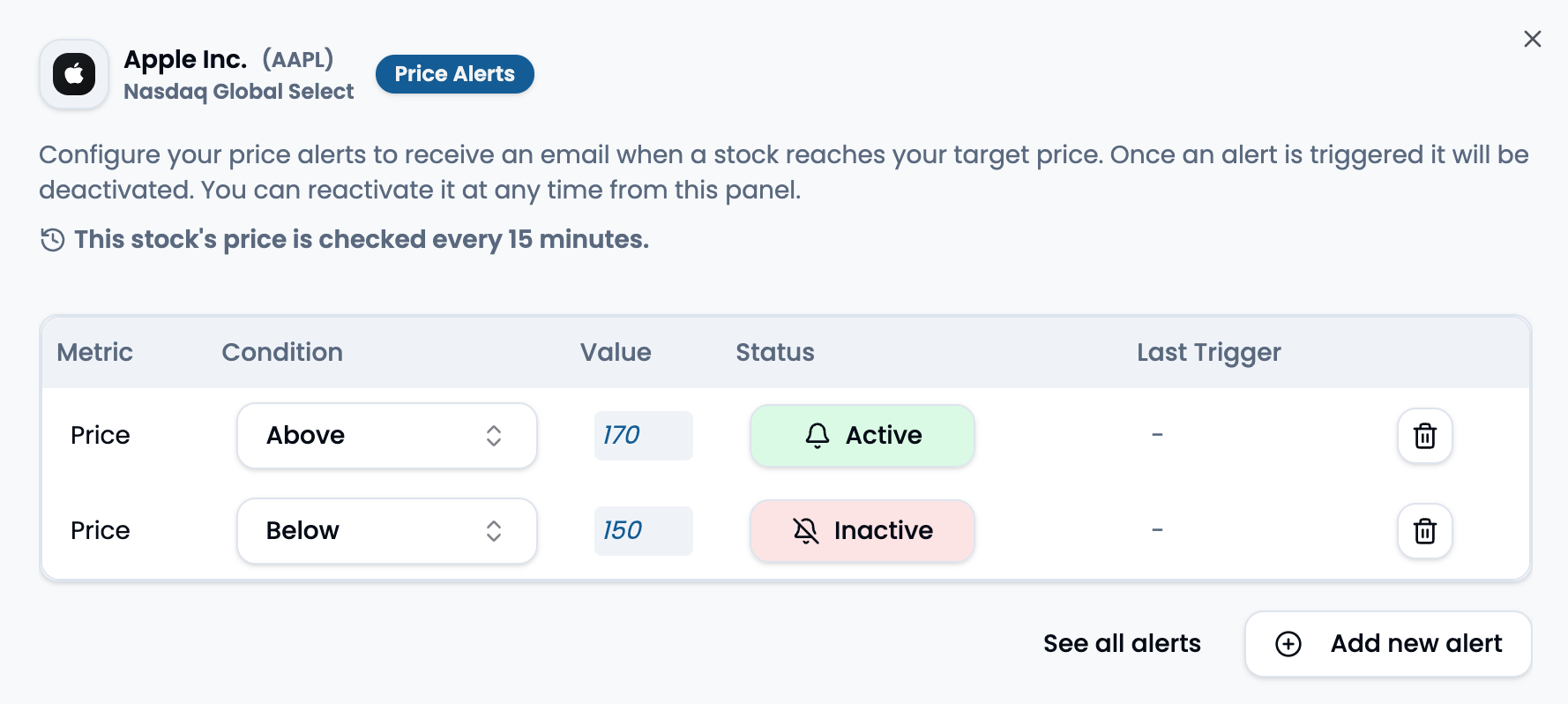Click the Apple logo icon
Screen dimensions: 1568x704
click(74, 74)
